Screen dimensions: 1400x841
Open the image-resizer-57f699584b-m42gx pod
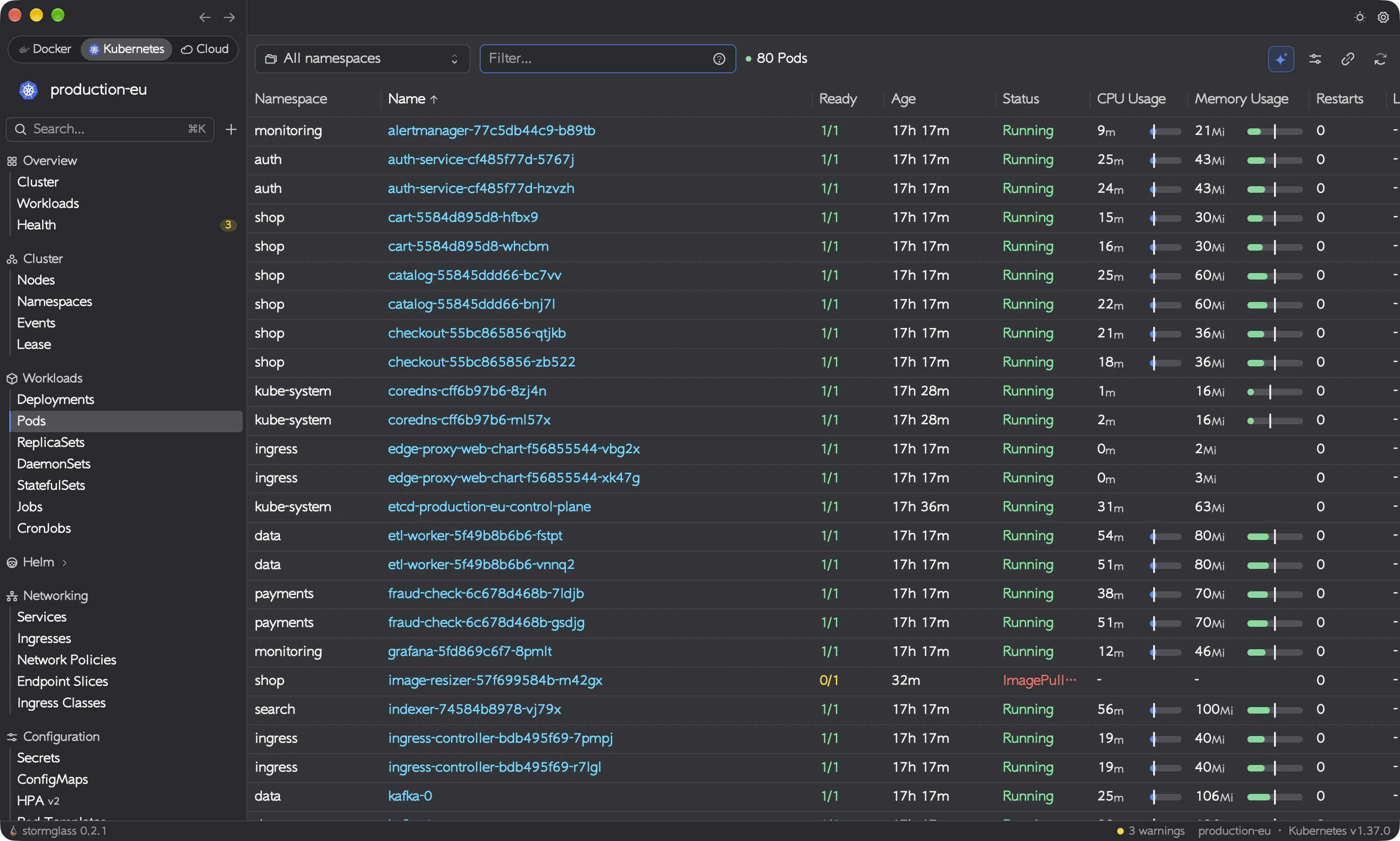pos(495,680)
